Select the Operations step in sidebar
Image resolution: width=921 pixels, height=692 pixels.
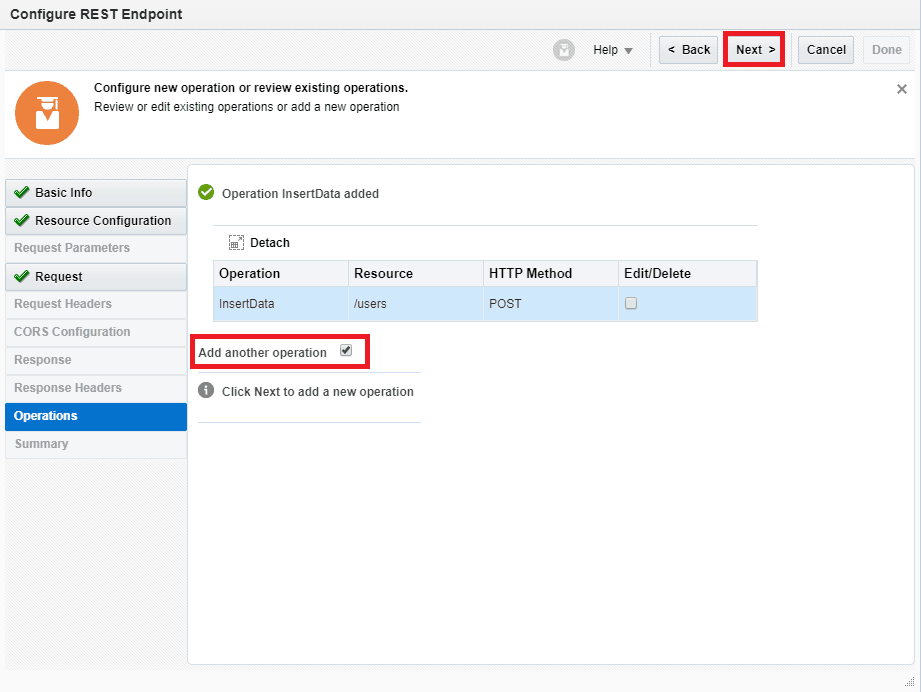click(95, 416)
